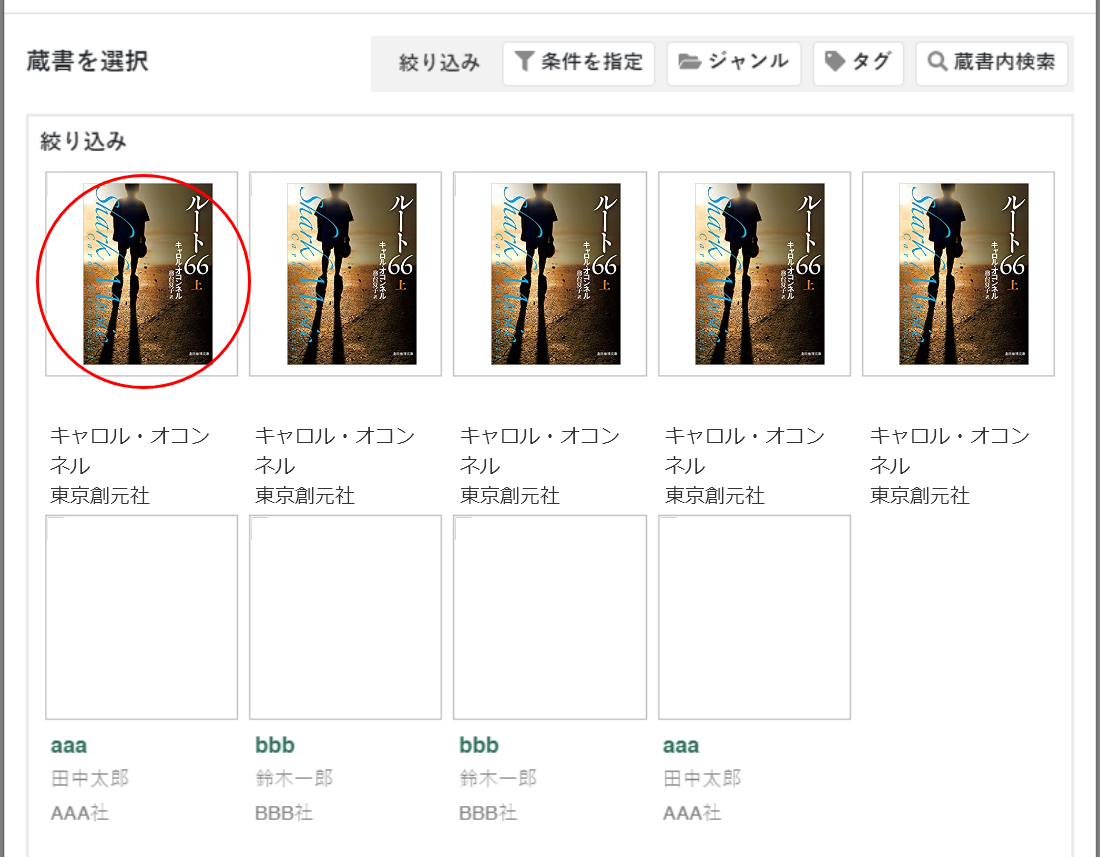This screenshot has height=857, width=1100.
Task: Click the blank cover above the first aaa
Action: click(142, 617)
